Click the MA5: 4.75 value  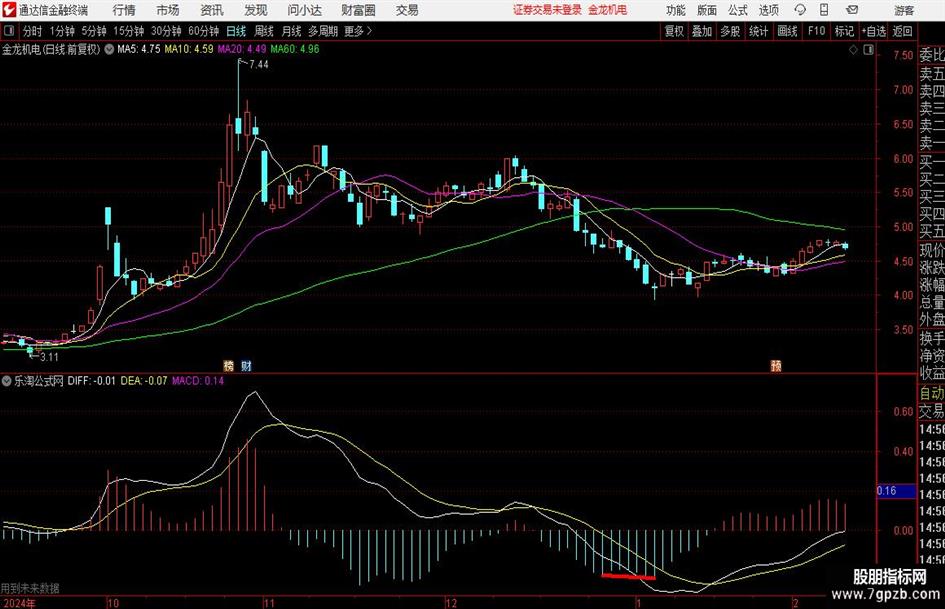pos(139,49)
